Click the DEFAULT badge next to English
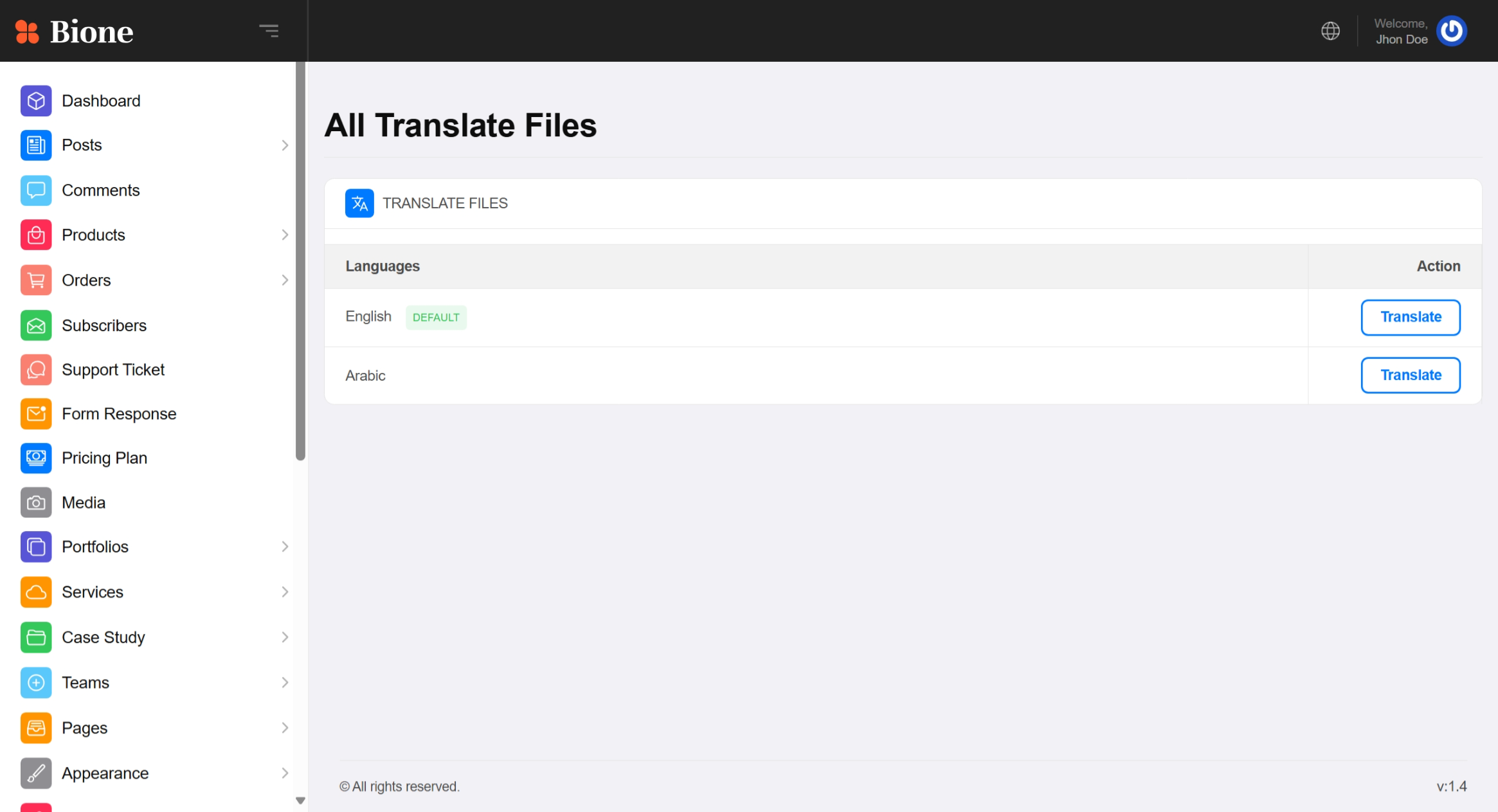Viewport: 1498px width, 812px height. coord(436,318)
